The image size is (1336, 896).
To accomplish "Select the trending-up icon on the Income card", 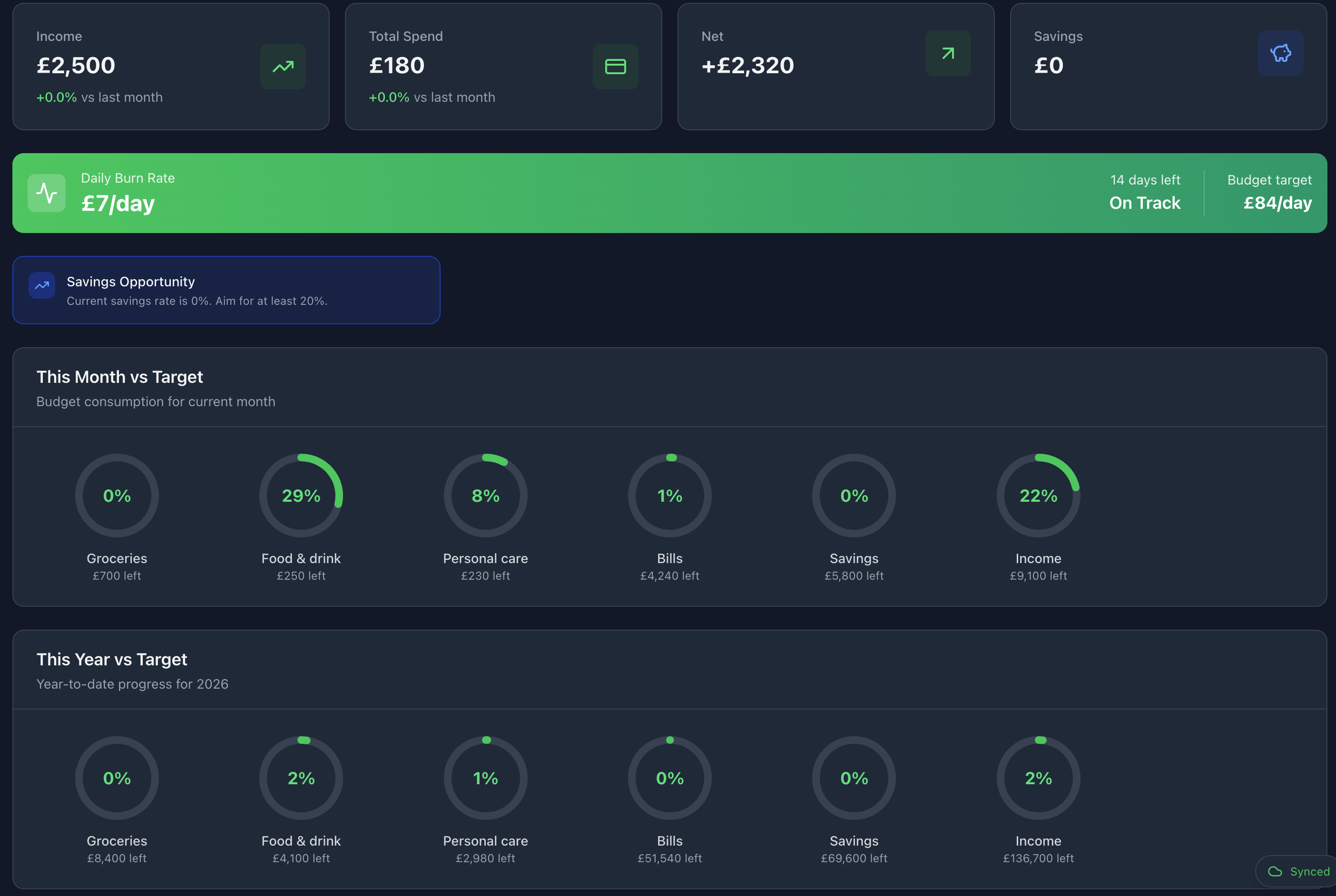I will click(283, 66).
